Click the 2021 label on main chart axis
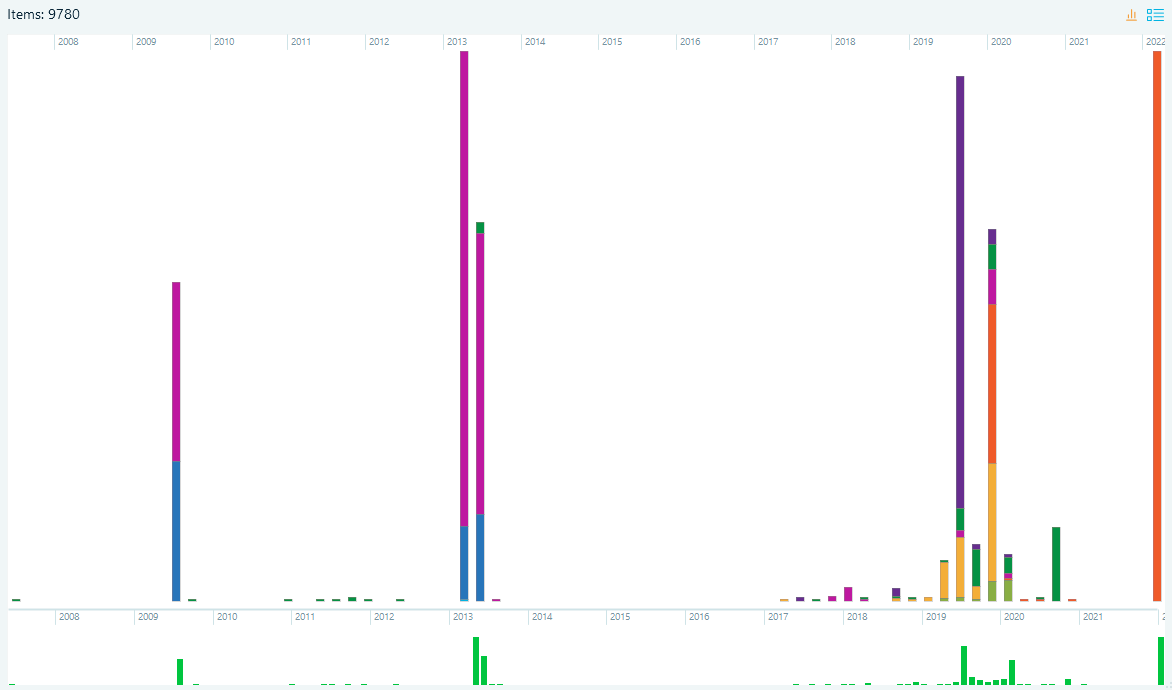This screenshot has height=690, width=1172. [x=1079, y=42]
